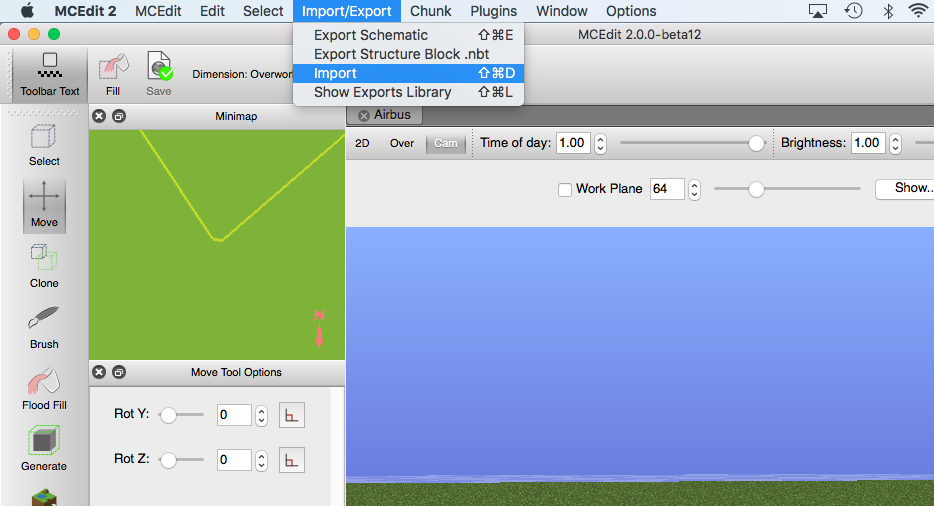Enable the Work Plane checkbox
Viewport: 934px width, 506px height.
coord(565,190)
